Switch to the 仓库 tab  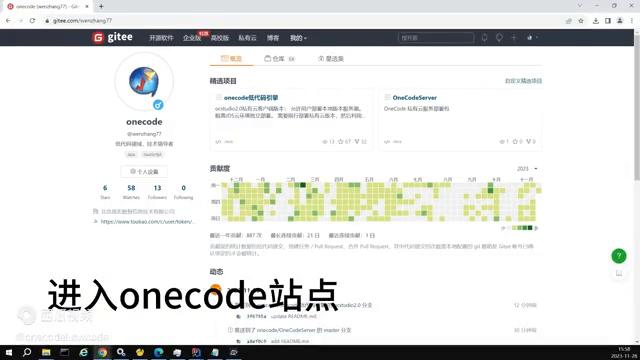pos(279,59)
